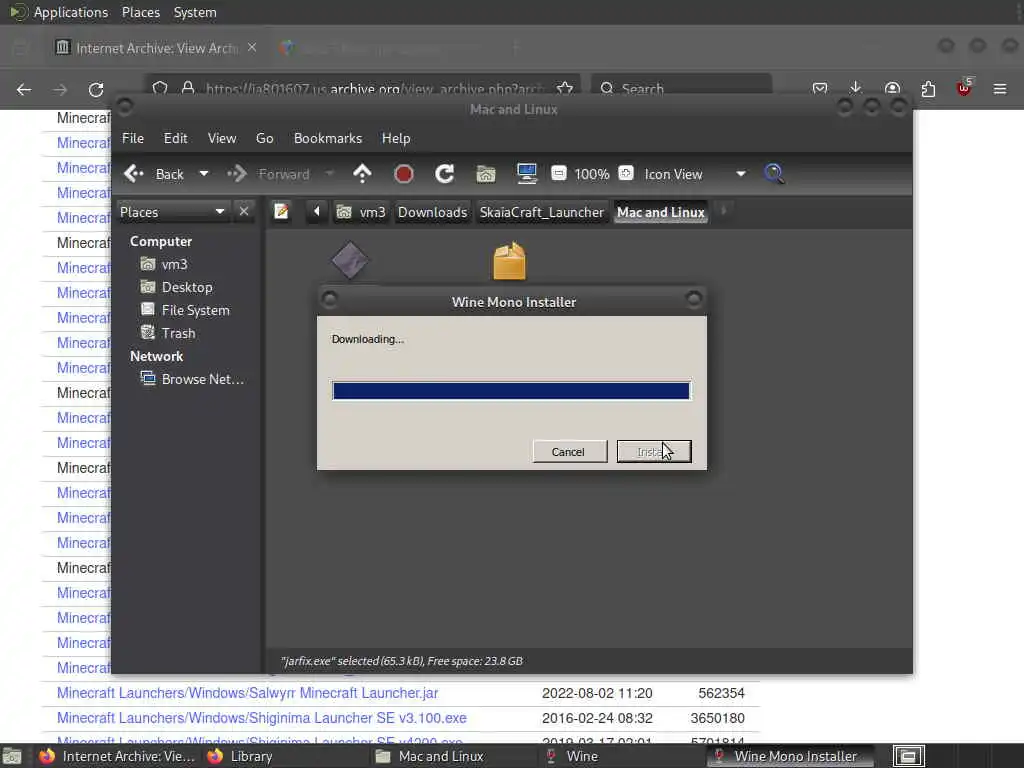The width and height of the screenshot is (1024, 768).
Task: Open Shiginima Launcher SE v3.100.exe link
Action: [261, 718]
